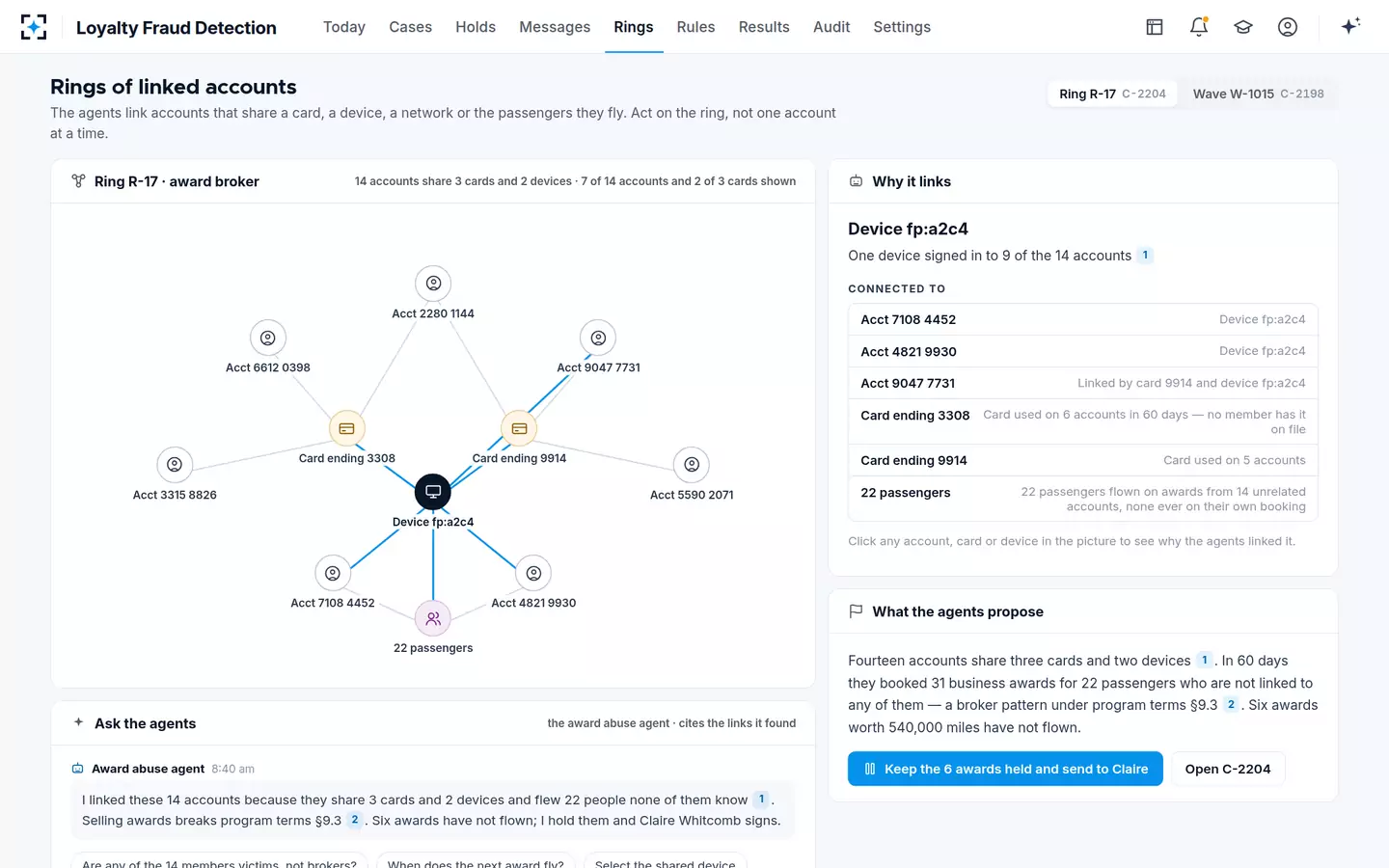Open the Settings tab
This screenshot has width=1389, height=868.
click(902, 27)
